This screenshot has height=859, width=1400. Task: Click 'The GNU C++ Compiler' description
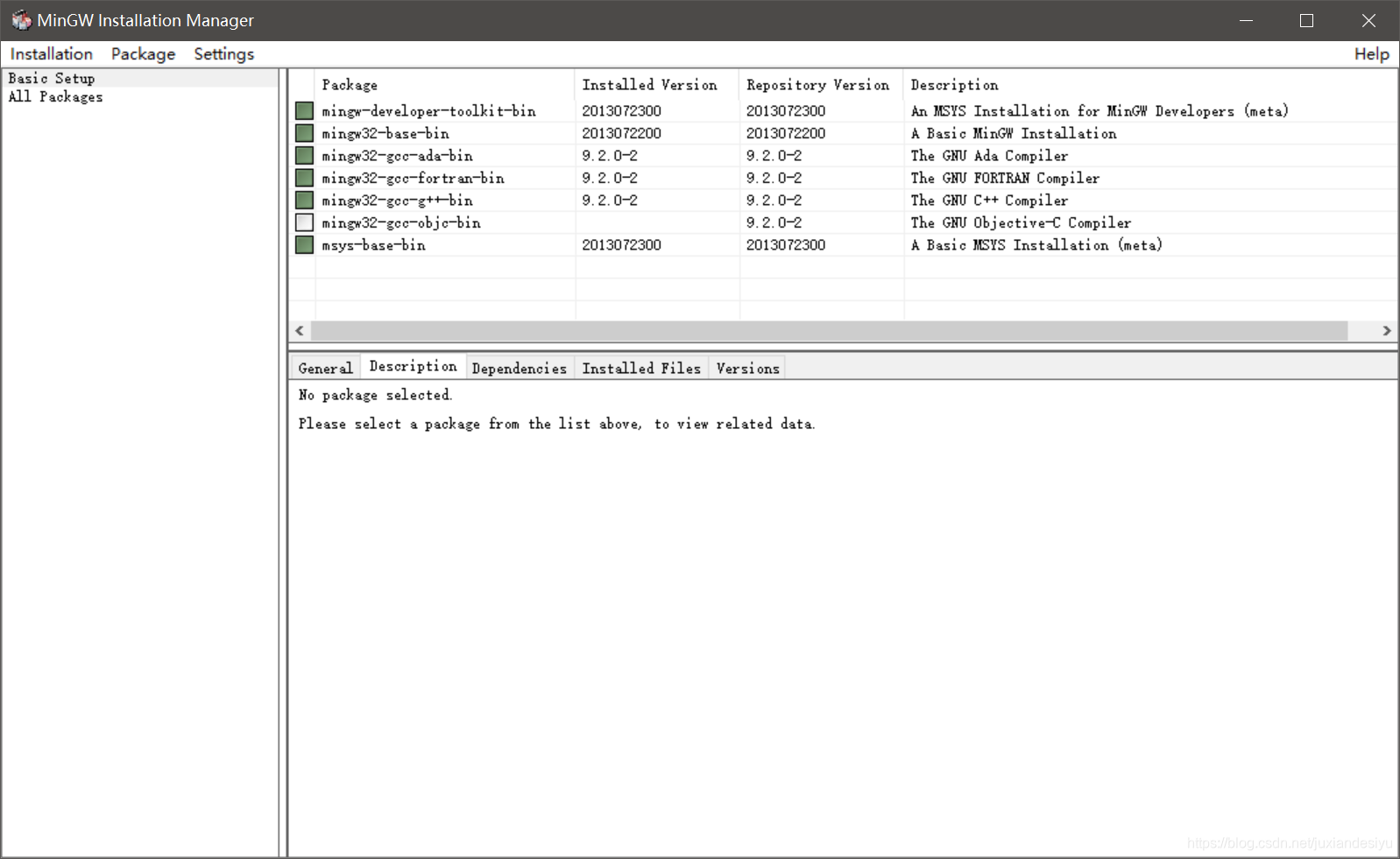coord(989,200)
